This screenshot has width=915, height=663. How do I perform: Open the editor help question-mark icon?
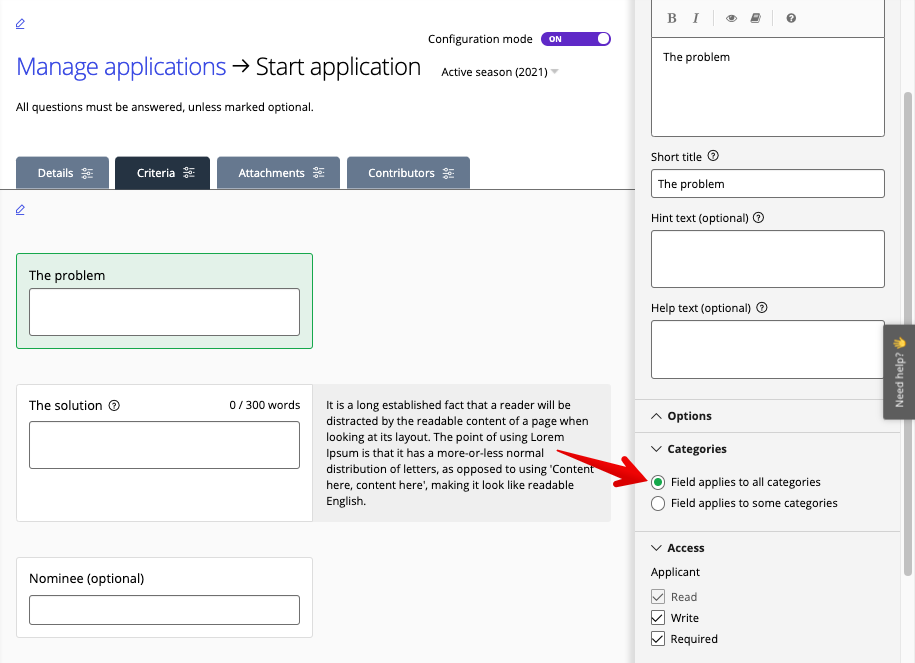pos(791,18)
